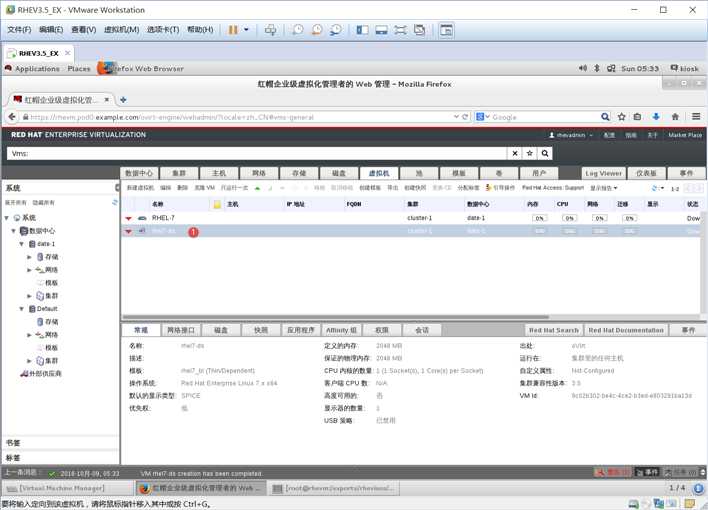This screenshot has width=708, height=510.
Task: Click the Red Hat Access: Support button
Action: click(553, 187)
